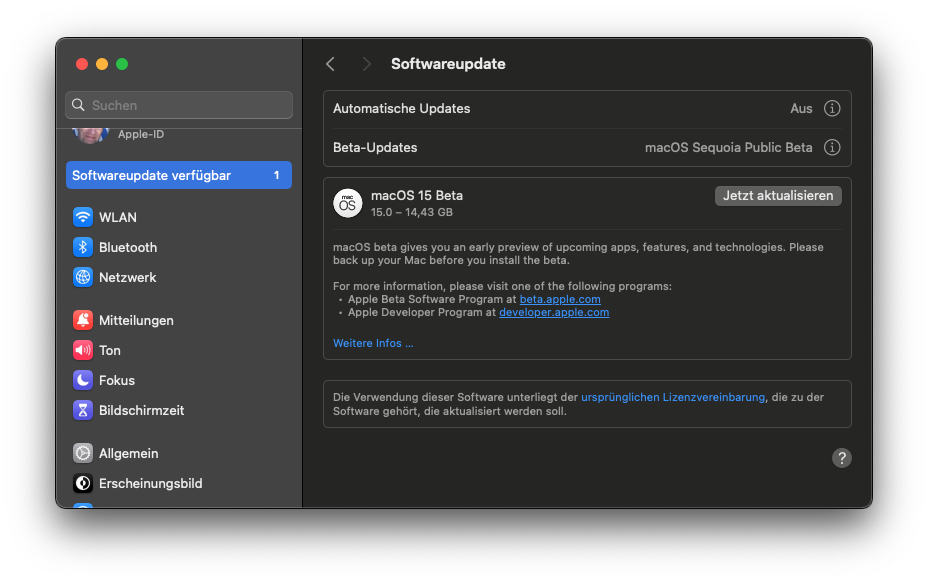Open Bildschirmzeit hourglass icon
The image size is (928, 582).
[83, 410]
